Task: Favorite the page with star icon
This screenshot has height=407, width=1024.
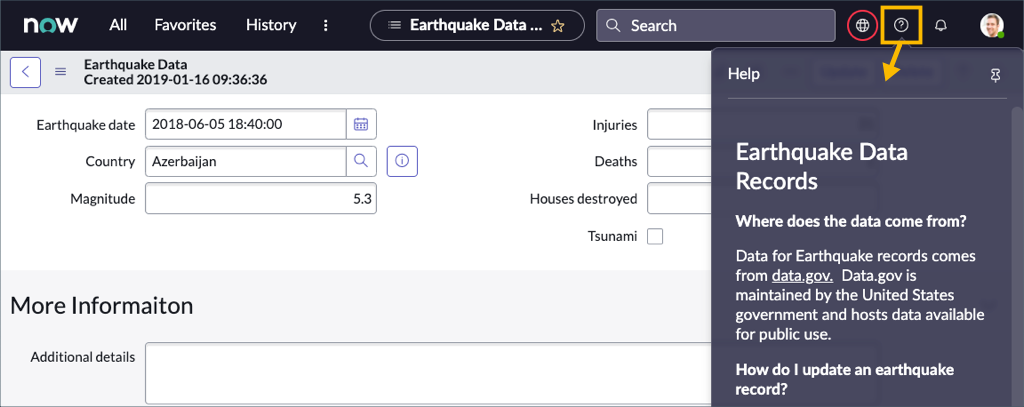Action: (558, 26)
